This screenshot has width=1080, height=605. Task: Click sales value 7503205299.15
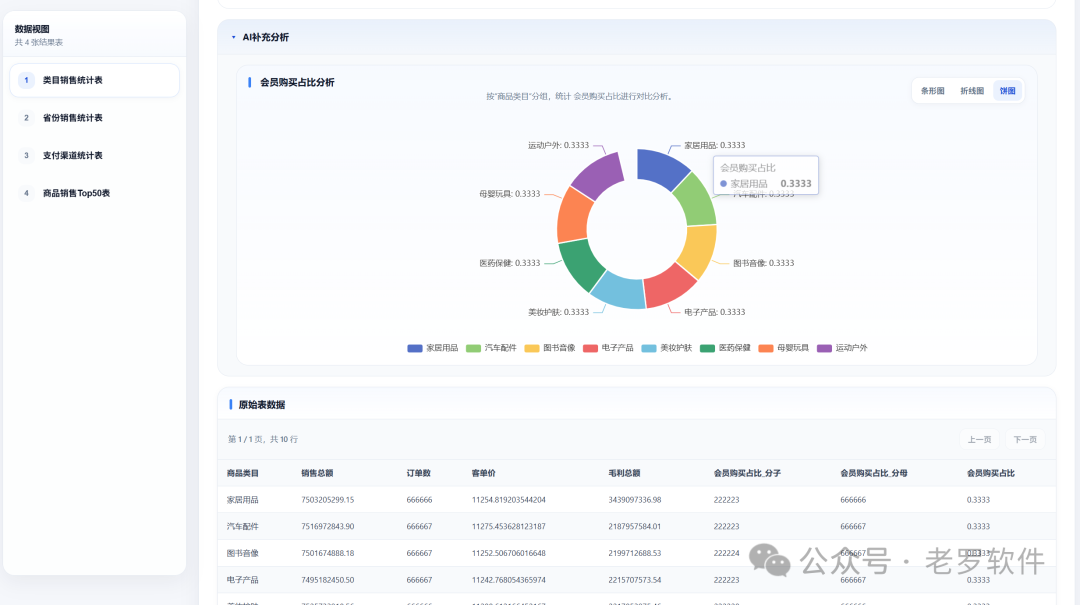coord(328,500)
